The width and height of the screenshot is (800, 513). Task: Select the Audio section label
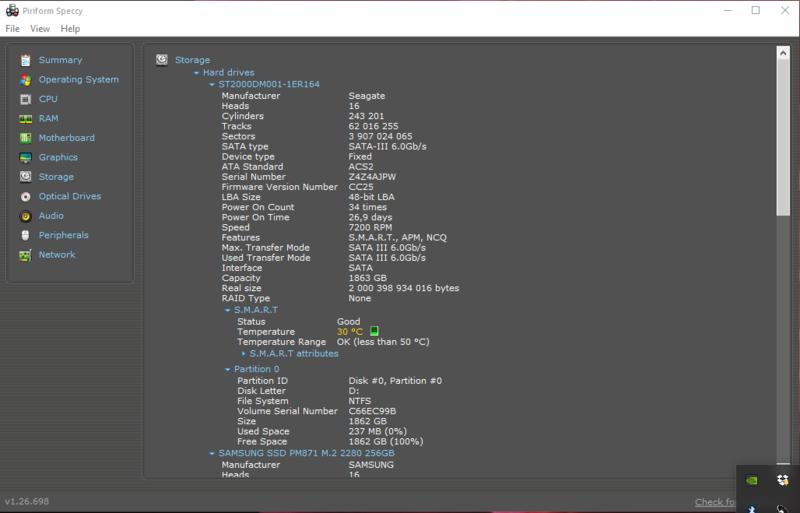[51, 215]
